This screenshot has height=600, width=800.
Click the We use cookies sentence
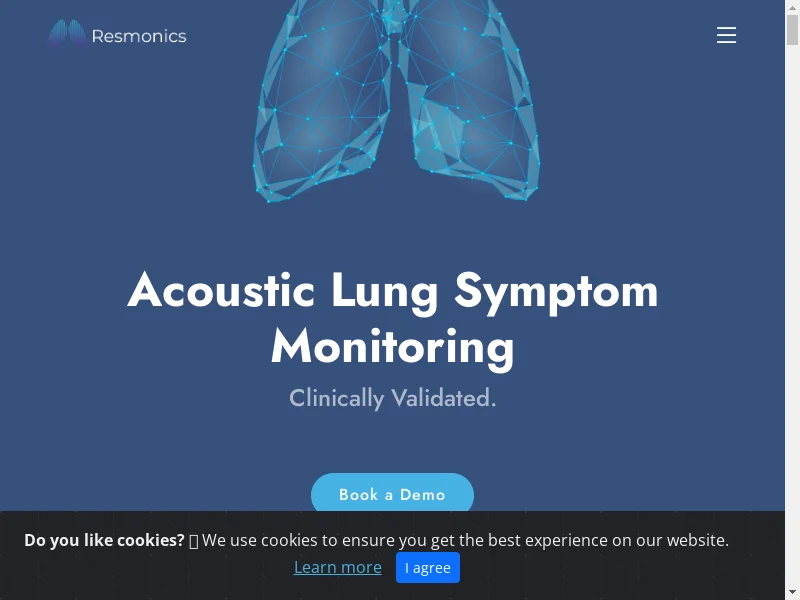click(x=465, y=540)
